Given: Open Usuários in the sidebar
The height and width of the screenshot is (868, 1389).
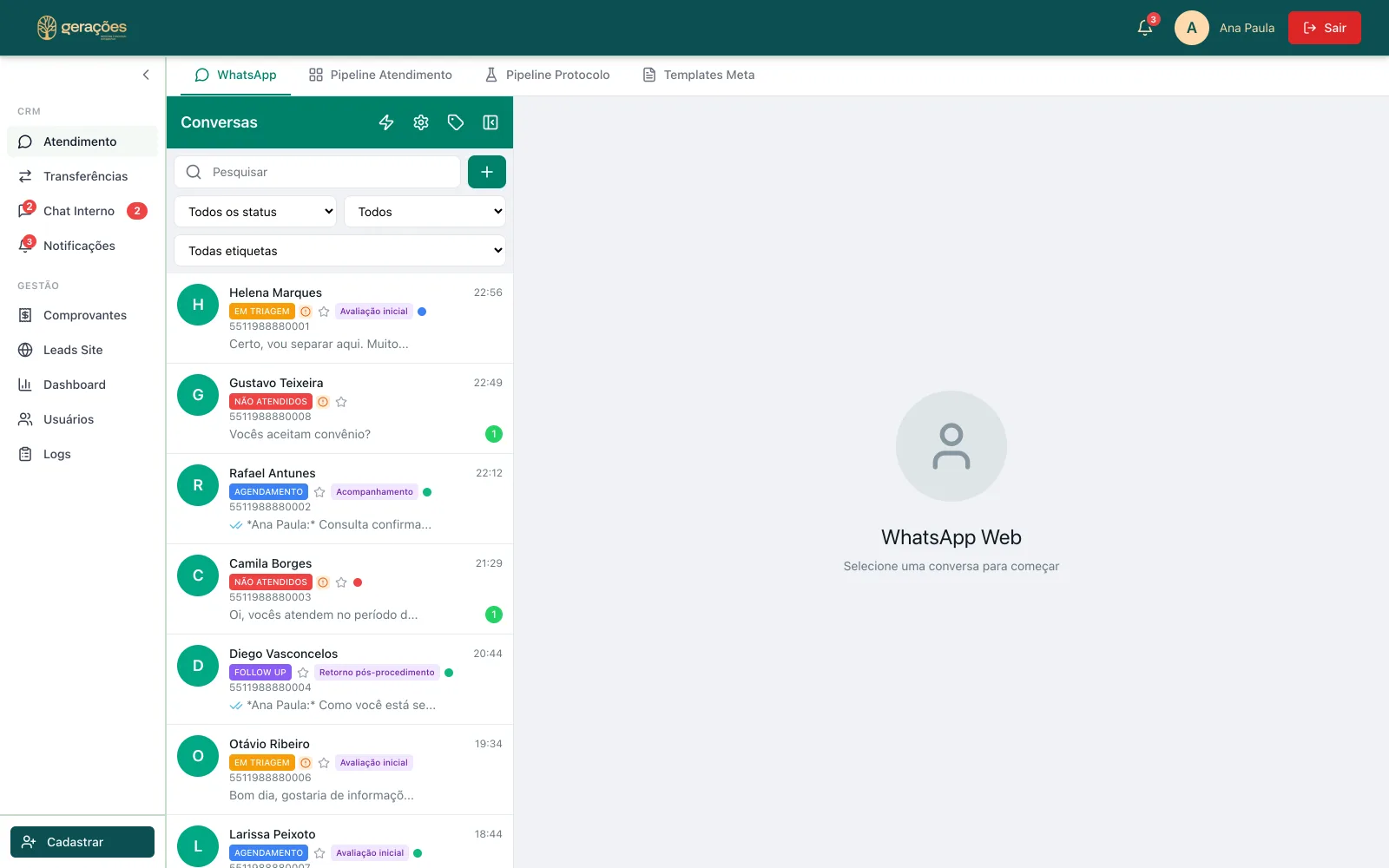Looking at the screenshot, I should pos(82,419).
